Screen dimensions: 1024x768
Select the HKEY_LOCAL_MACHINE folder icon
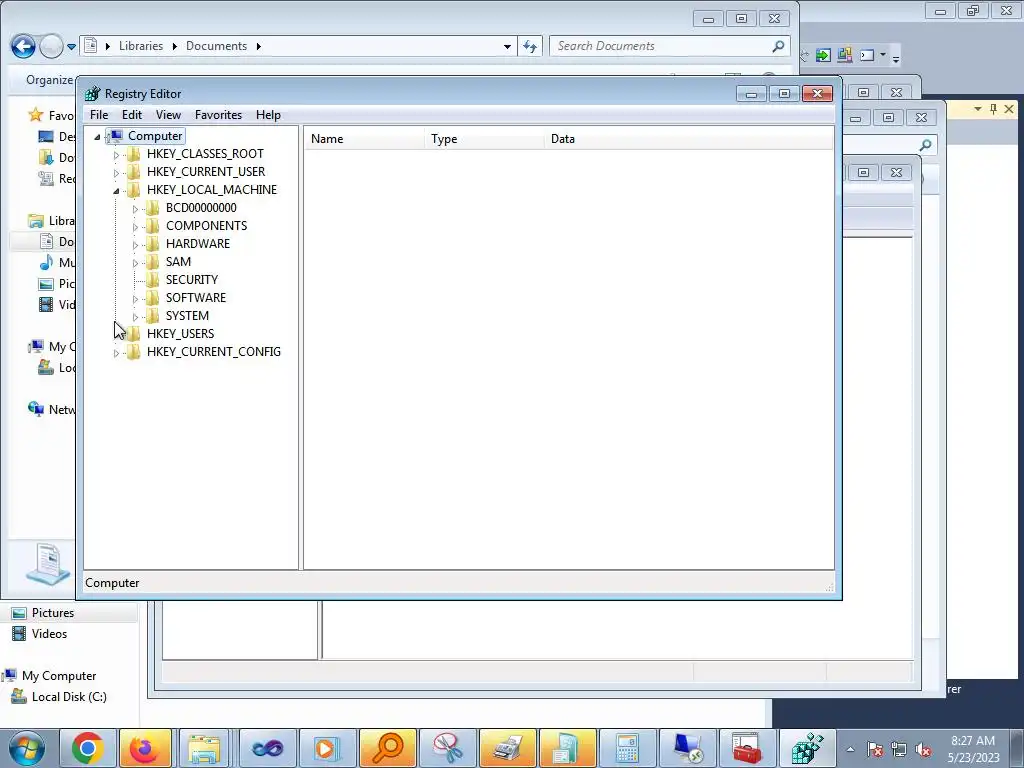(134, 190)
